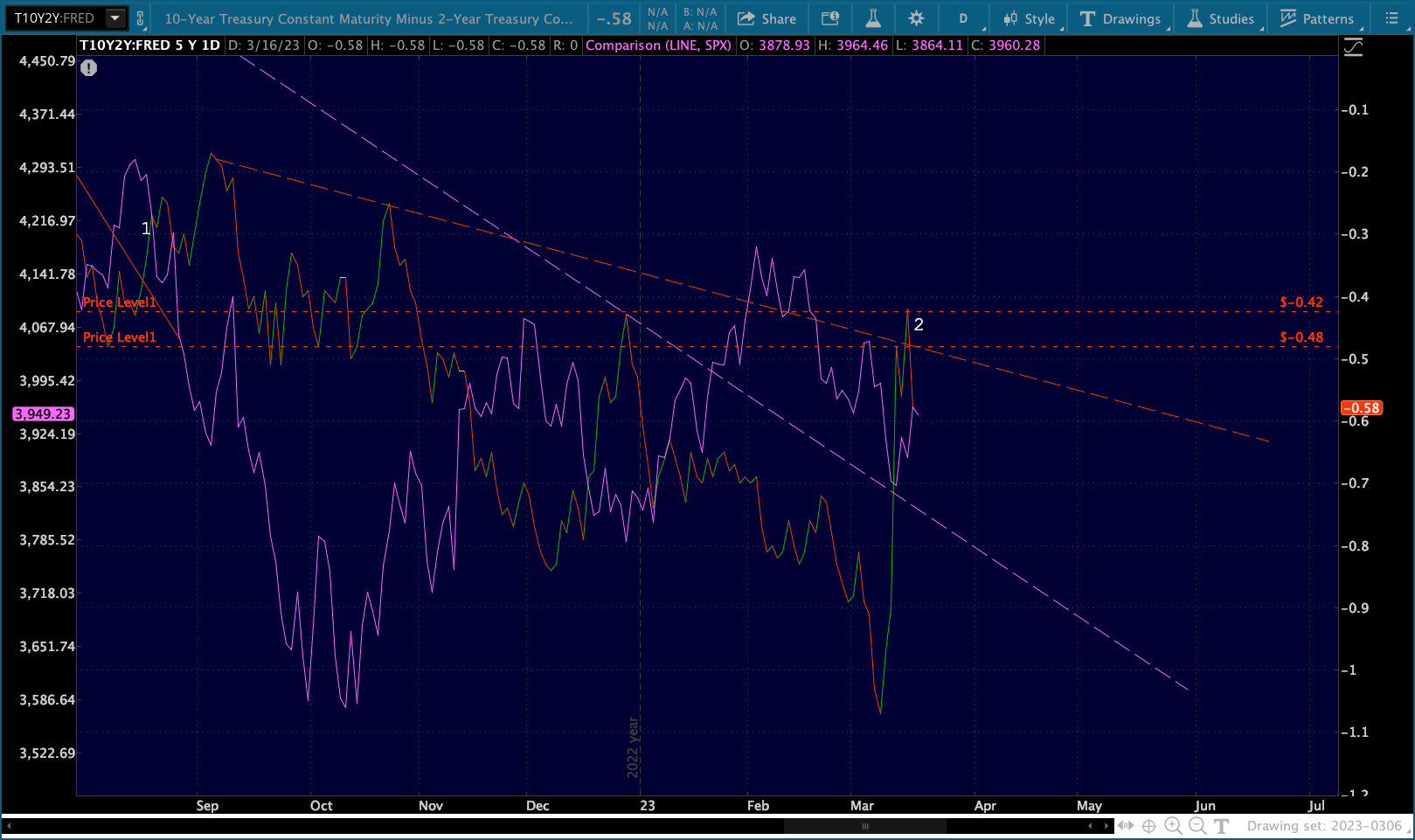This screenshot has height=840, width=1415.
Task: Click the exclamation warning icon on chart
Action: [89, 68]
